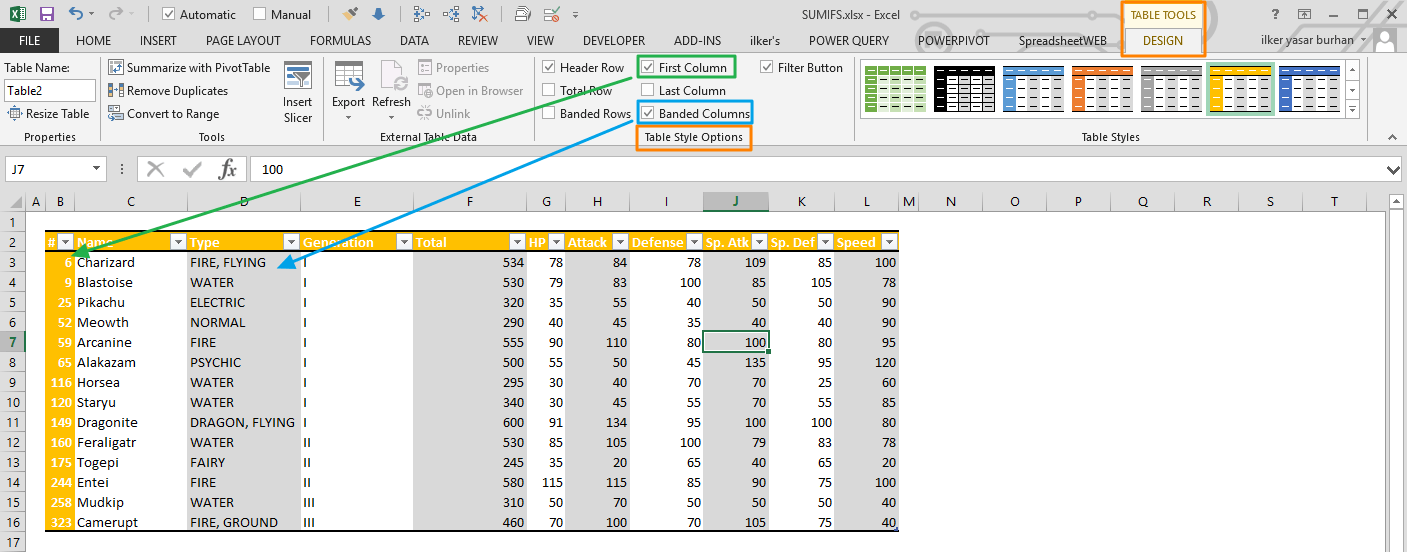This screenshot has height=552, width=1407.
Task: Select column J header
Action: (x=736, y=202)
